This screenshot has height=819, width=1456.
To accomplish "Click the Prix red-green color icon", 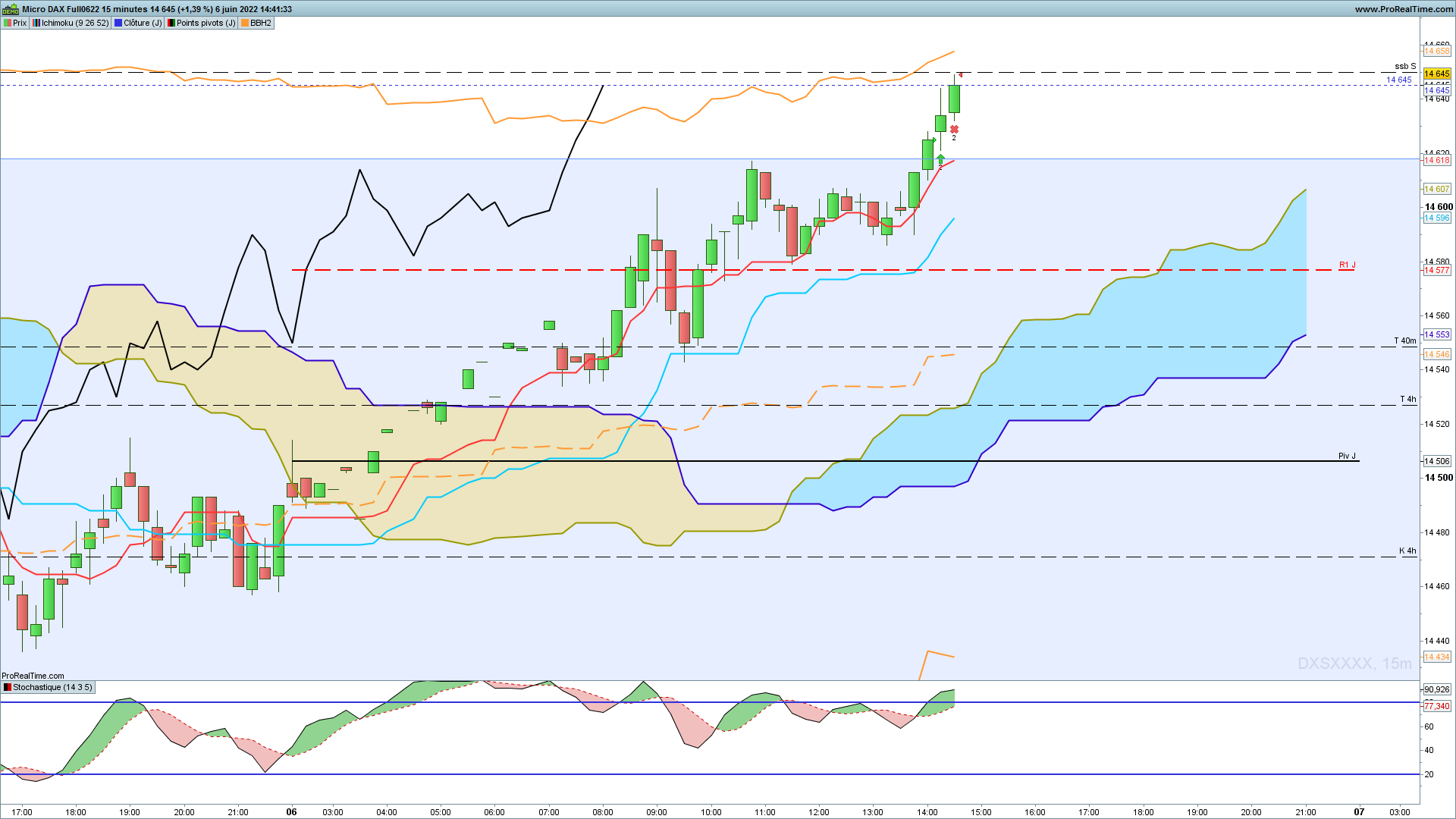I will click(8, 23).
